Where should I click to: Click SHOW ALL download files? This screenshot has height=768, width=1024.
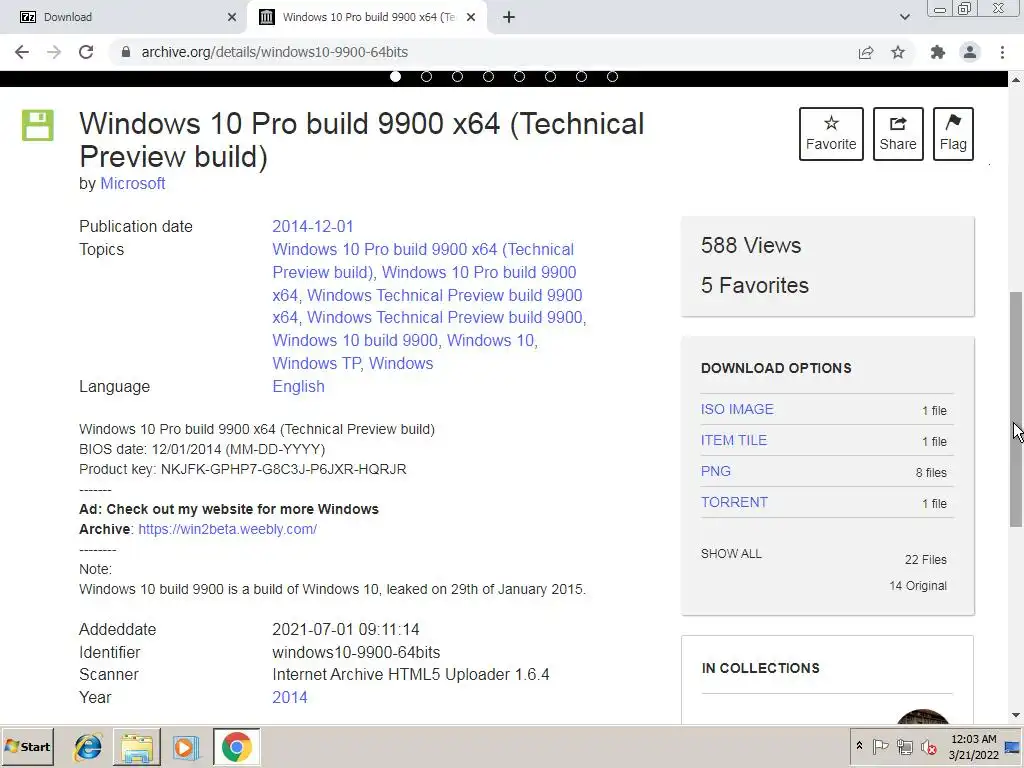tap(731, 553)
